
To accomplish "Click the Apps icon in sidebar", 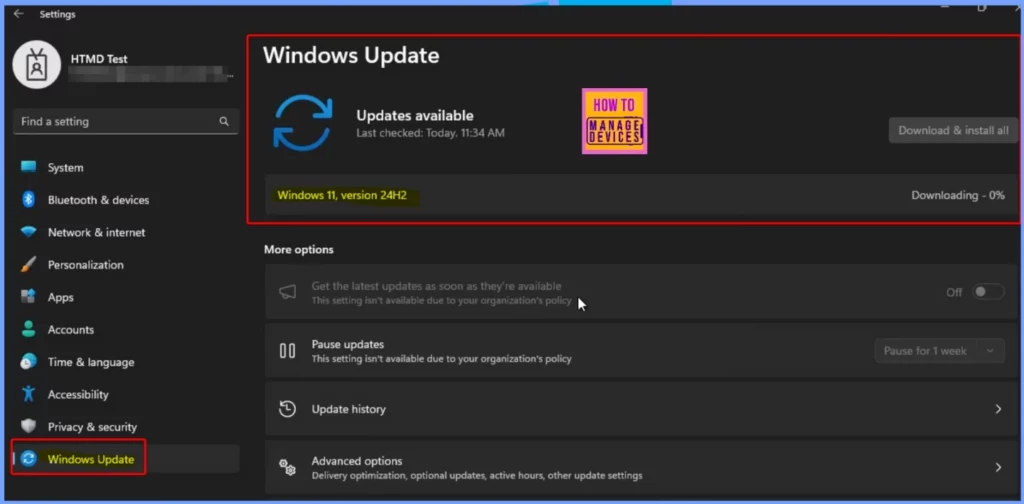I will click(x=28, y=297).
